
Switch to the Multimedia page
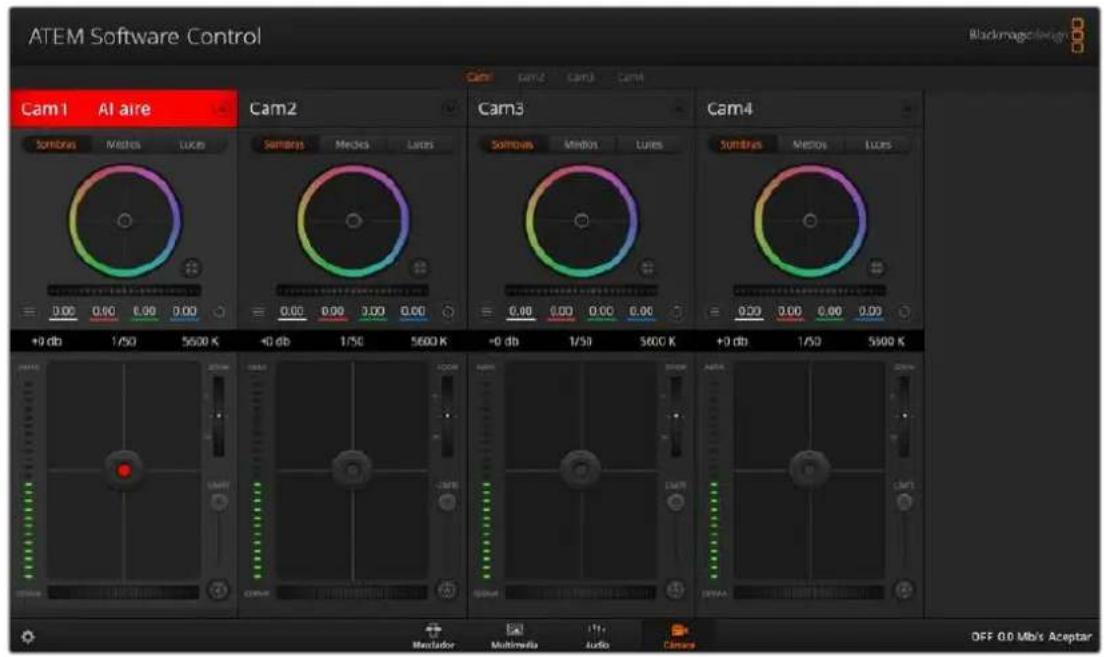coord(515,635)
